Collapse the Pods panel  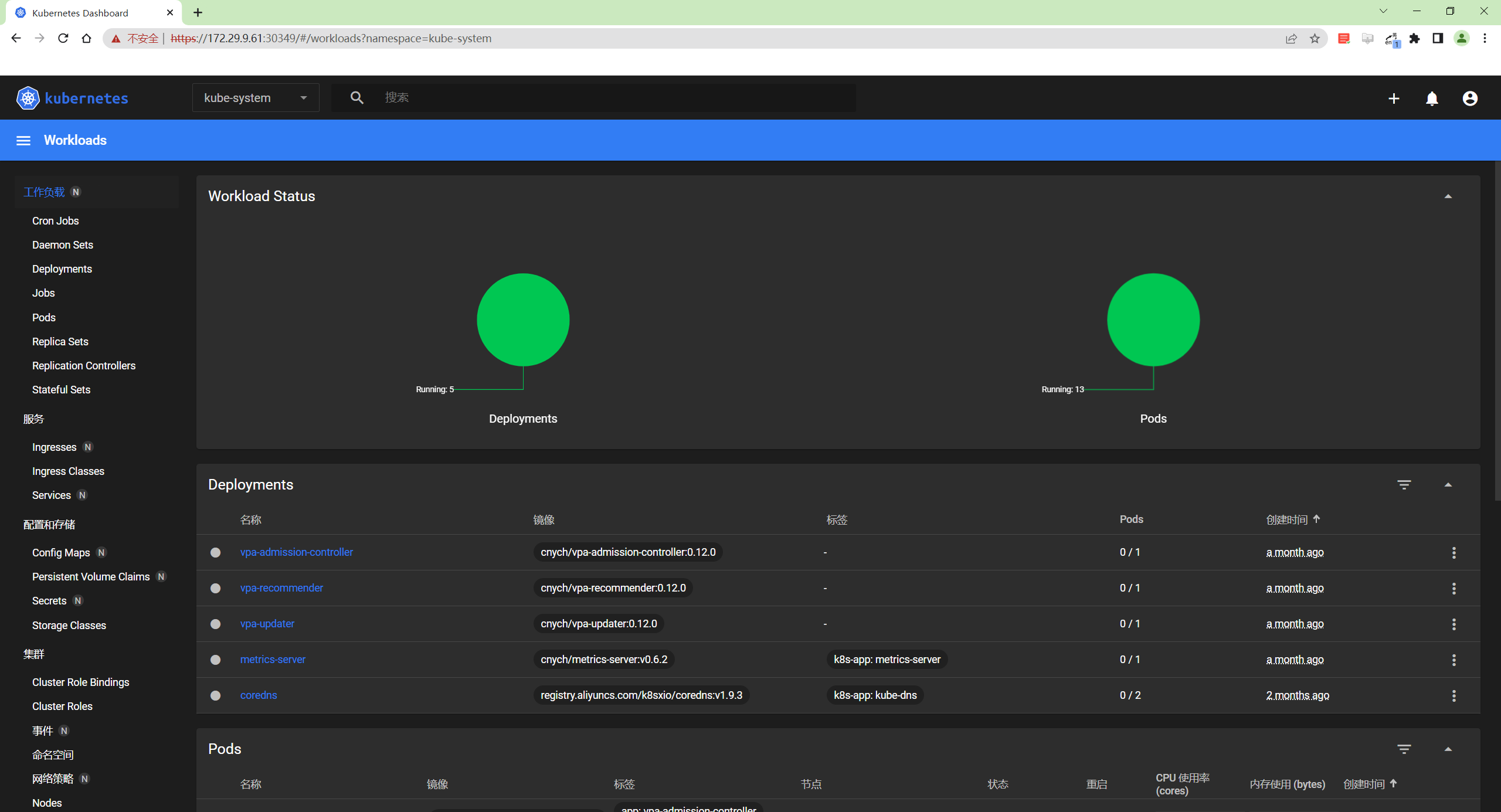(1448, 749)
